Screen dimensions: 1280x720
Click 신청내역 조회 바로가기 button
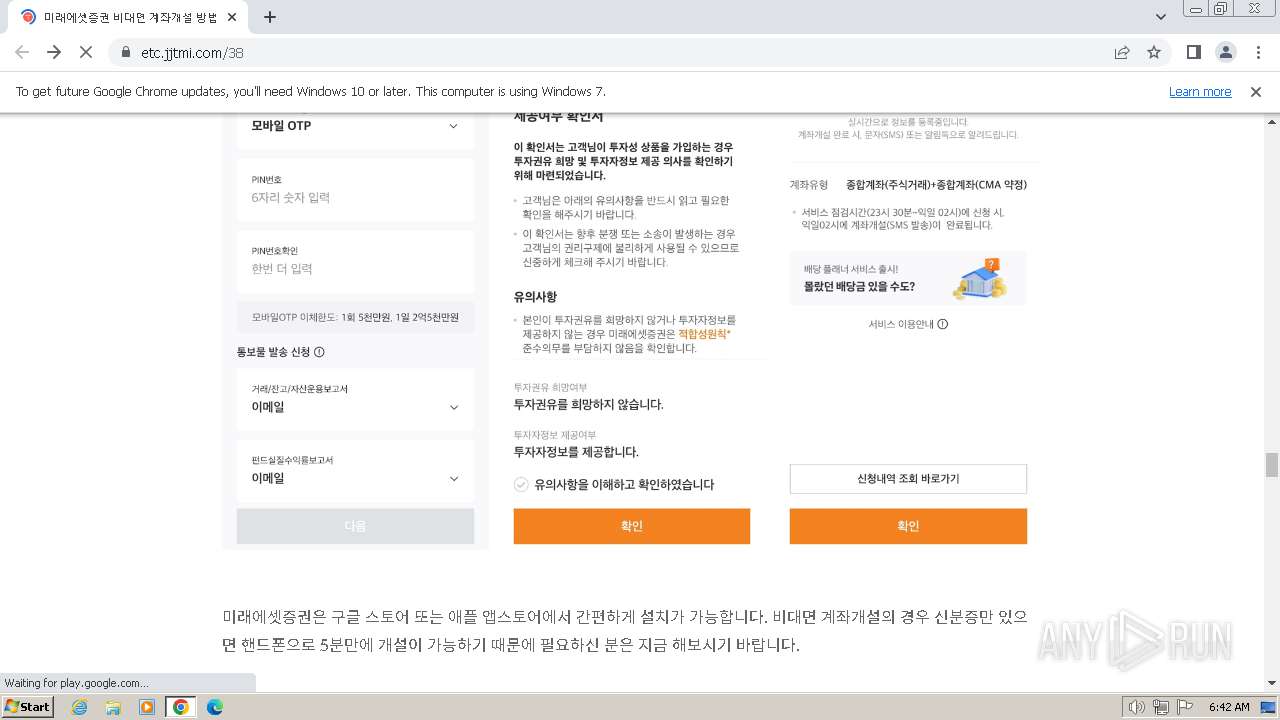pos(908,479)
